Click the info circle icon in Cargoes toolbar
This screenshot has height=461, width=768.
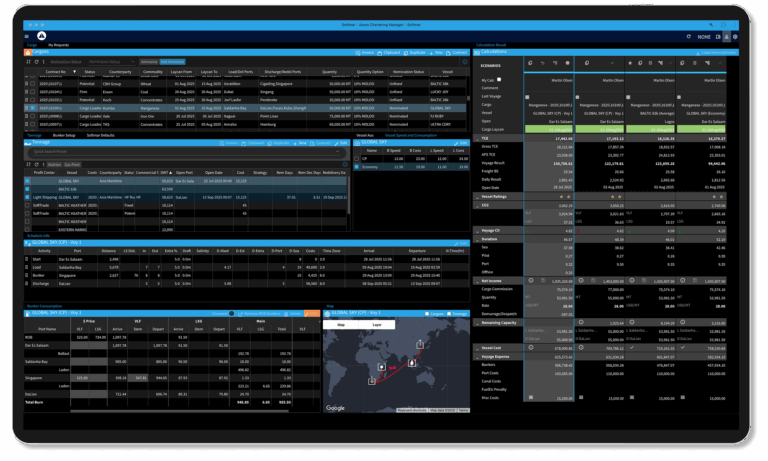pyautogui.click(x=464, y=62)
